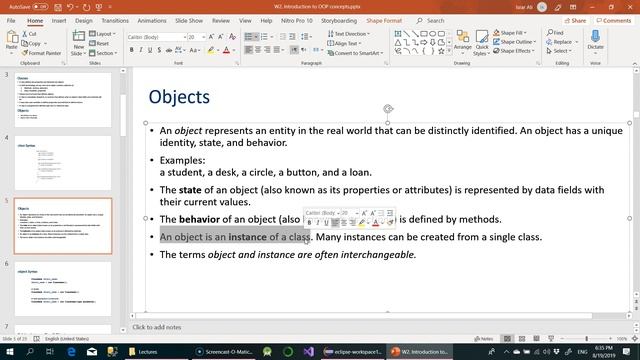Image resolution: width=640 pixels, height=360 pixels.
Task: Insert a New Slide
Action: point(78,43)
